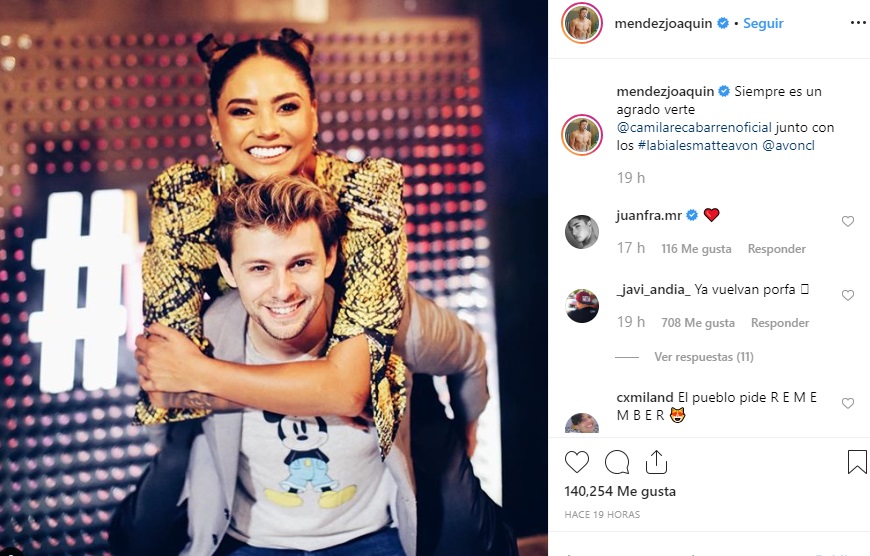870x556 pixels.
Task: Like _javi_andia_'s comment heart
Action: pos(848,295)
